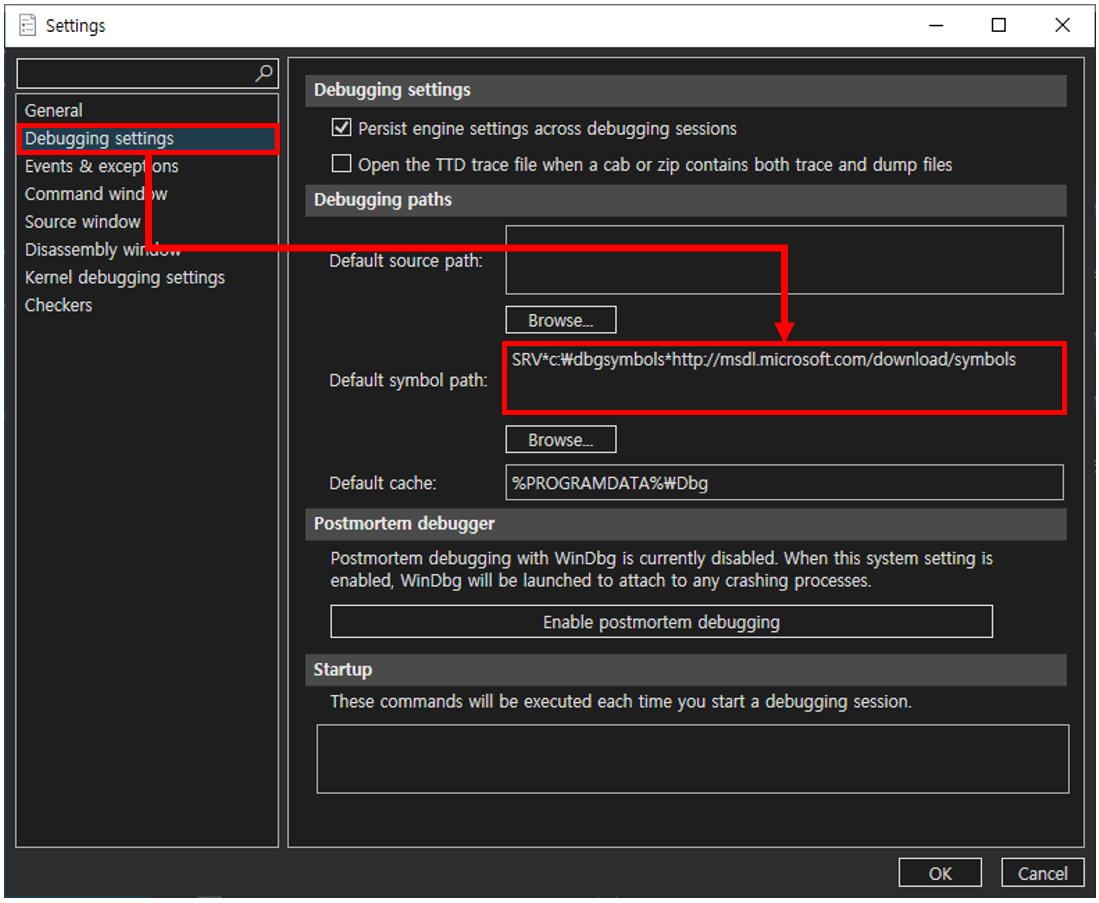Edit the default cache path %PROGRAMDATA%\Dbg
This screenshot has width=1099, height=903.
point(785,482)
